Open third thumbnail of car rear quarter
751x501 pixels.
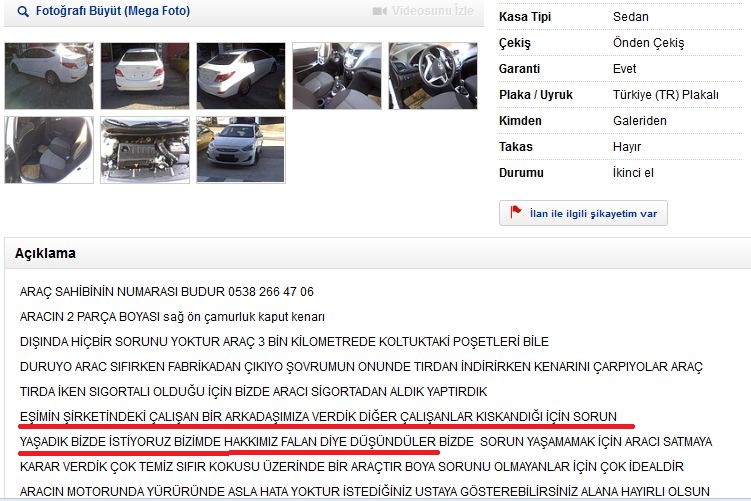point(241,76)
